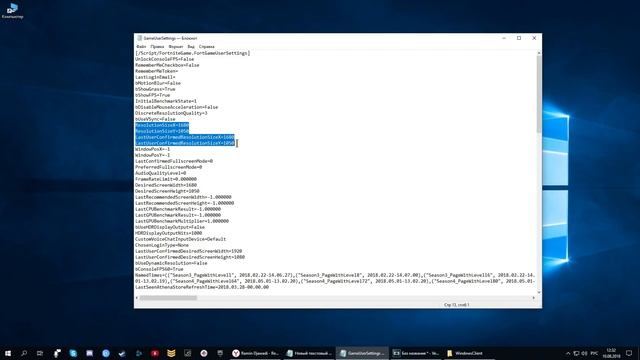
Task: Click the line UnlockConsoleFPS=False
Action: click(164, 59)
